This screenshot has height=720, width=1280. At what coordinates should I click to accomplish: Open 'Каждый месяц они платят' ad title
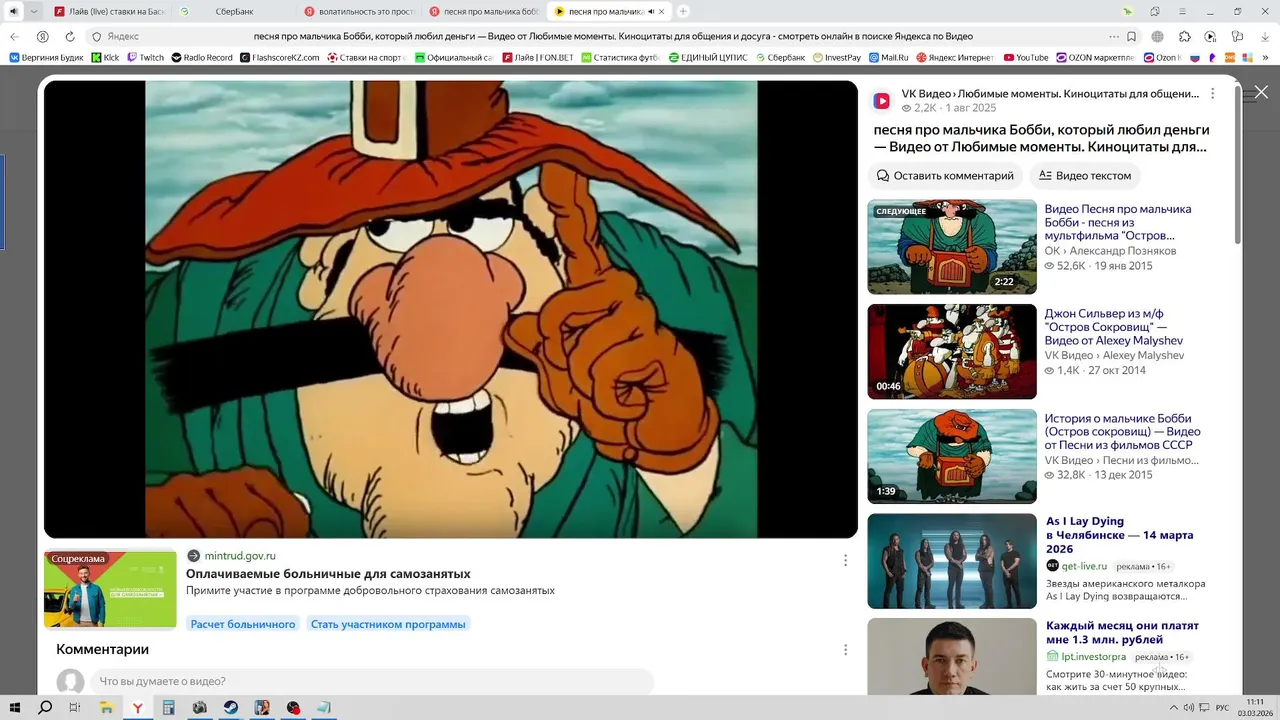1122,633
